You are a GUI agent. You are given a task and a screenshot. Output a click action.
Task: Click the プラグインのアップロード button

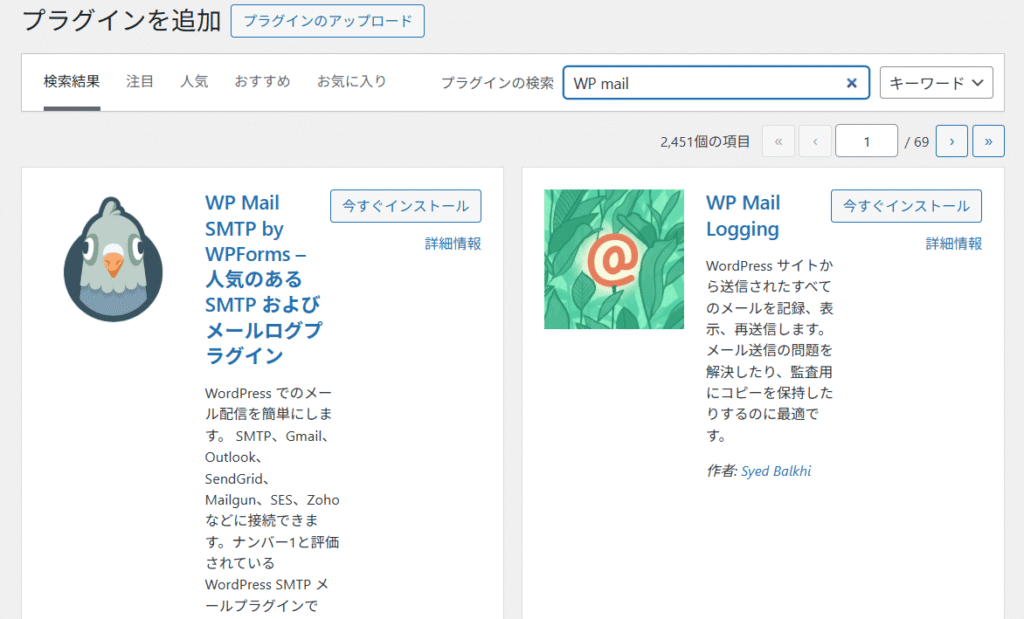pyautogui.click(x=327, y=21)
